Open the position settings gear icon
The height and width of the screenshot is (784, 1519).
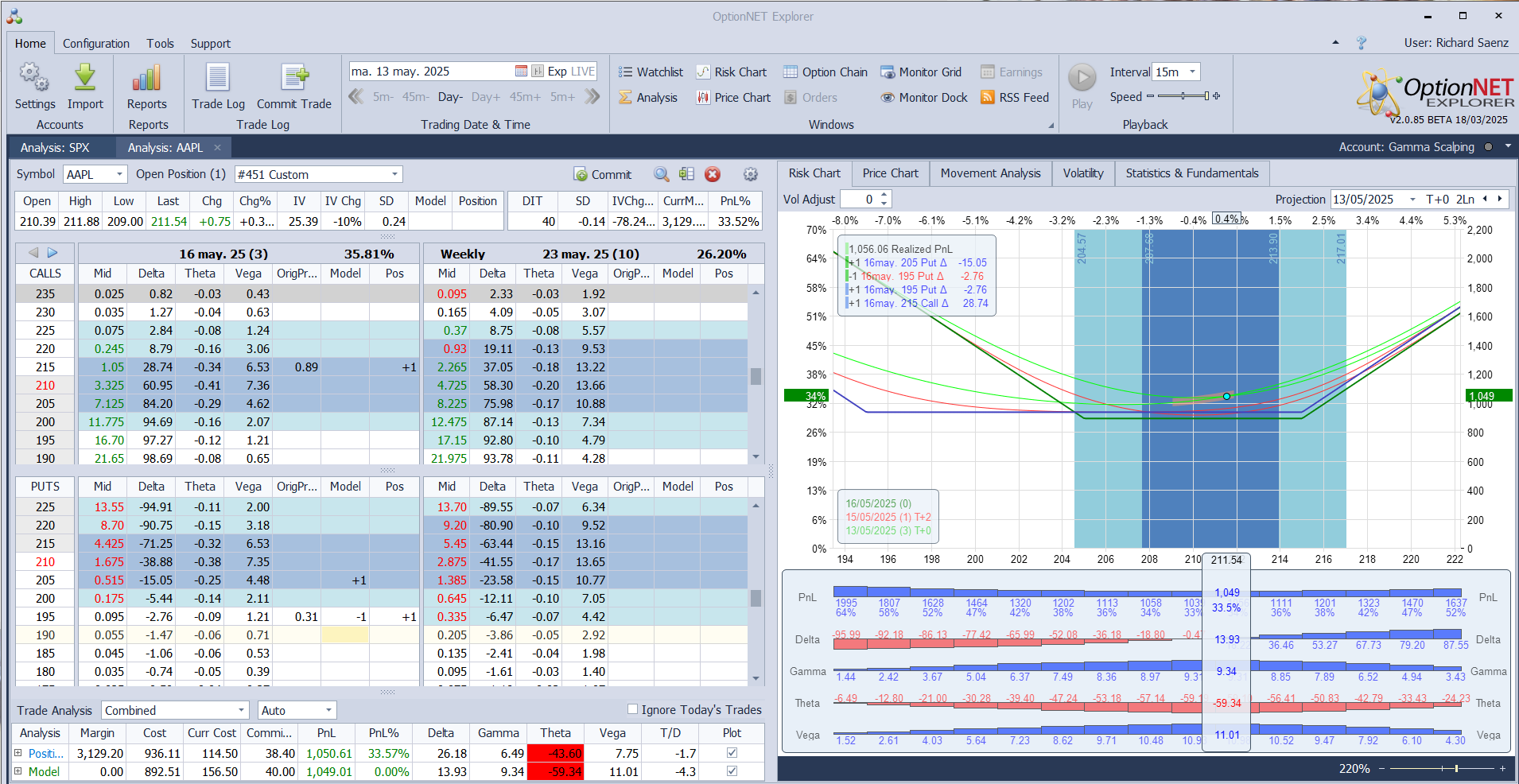point(750,174)
